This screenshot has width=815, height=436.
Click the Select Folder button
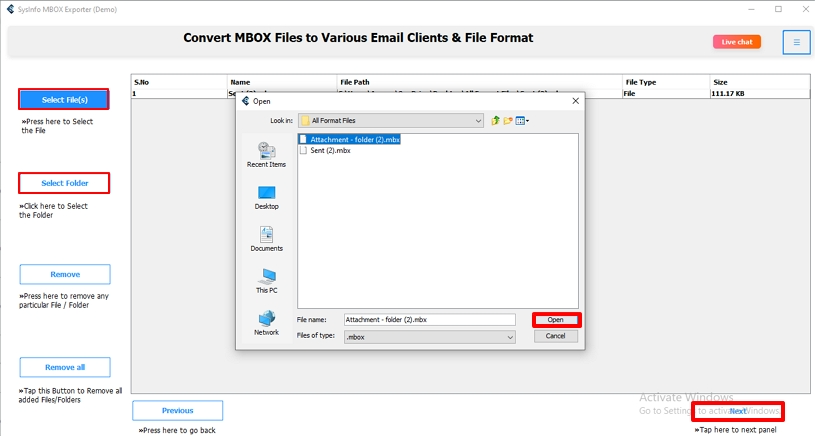tap(64, 183)
